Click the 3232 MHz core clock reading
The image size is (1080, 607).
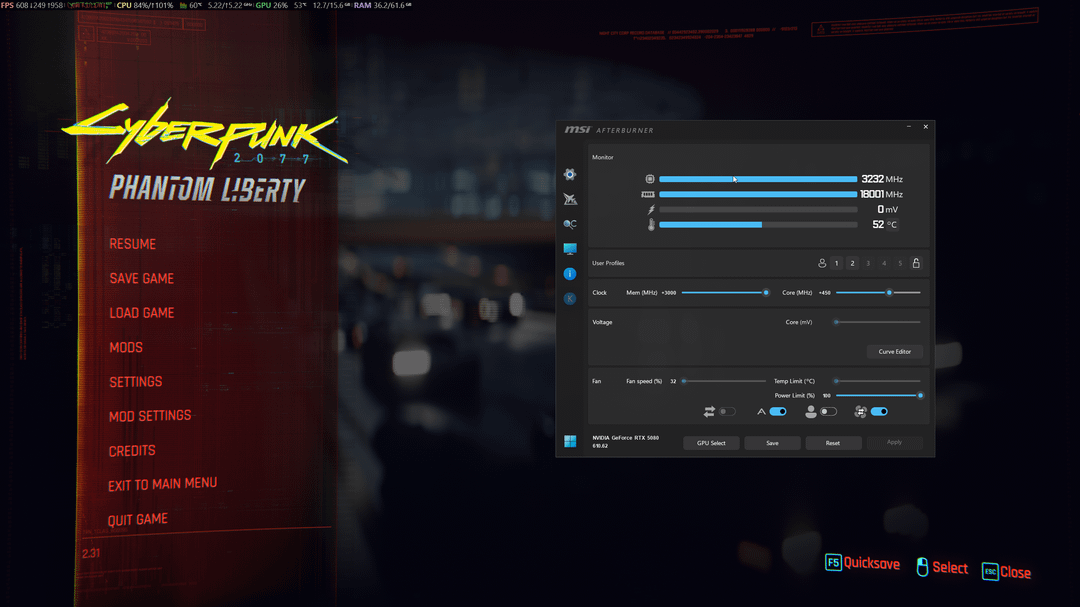(x=882, y=179)
